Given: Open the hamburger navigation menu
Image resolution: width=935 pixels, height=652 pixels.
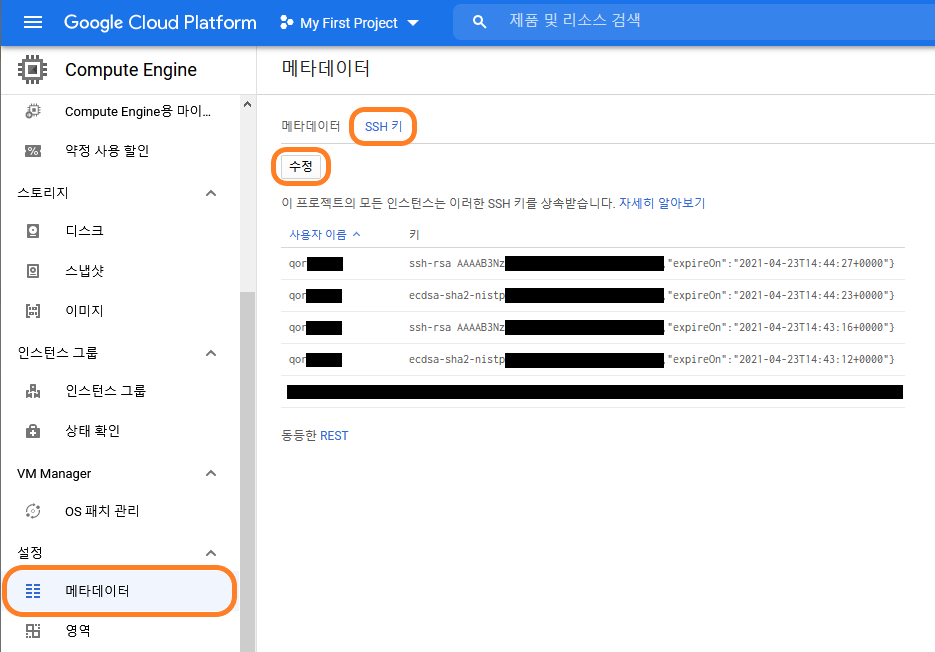Looking at the screenshot, I should (33, 23).
